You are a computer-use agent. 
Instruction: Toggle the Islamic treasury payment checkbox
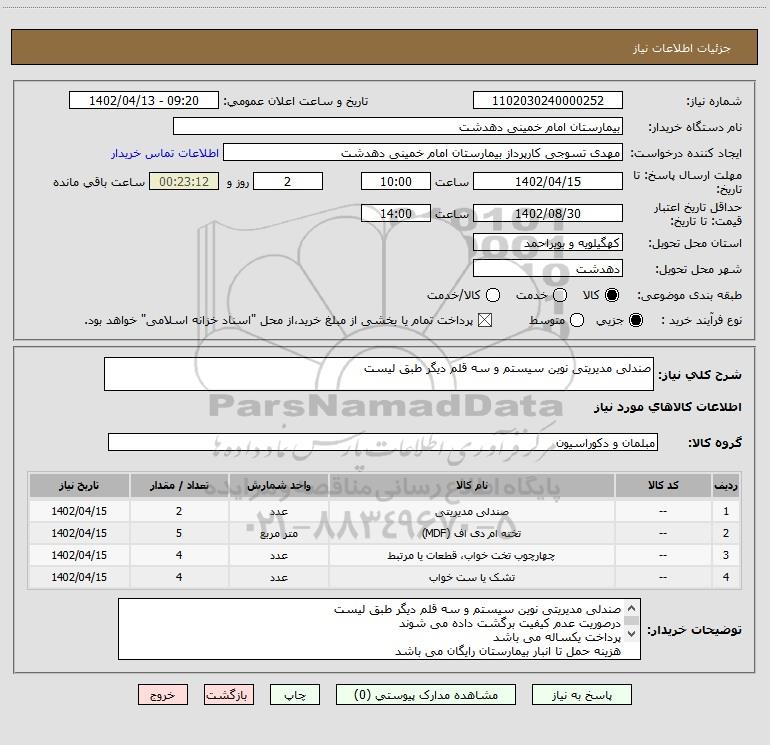click(485, 320)
